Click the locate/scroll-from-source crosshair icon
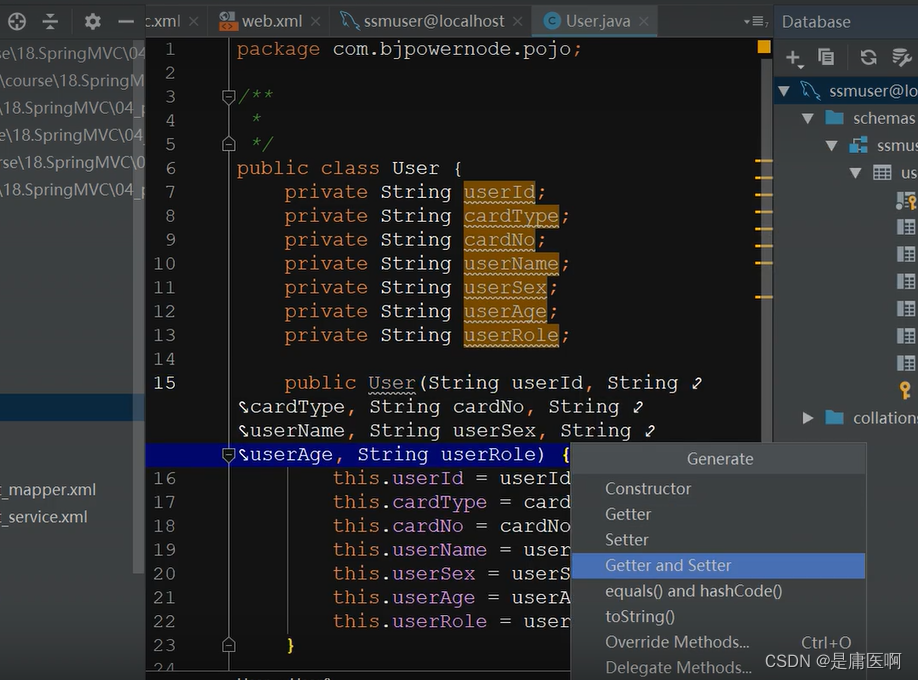The width and height of the screenshot is (918, 680). (x=17, y=22)
